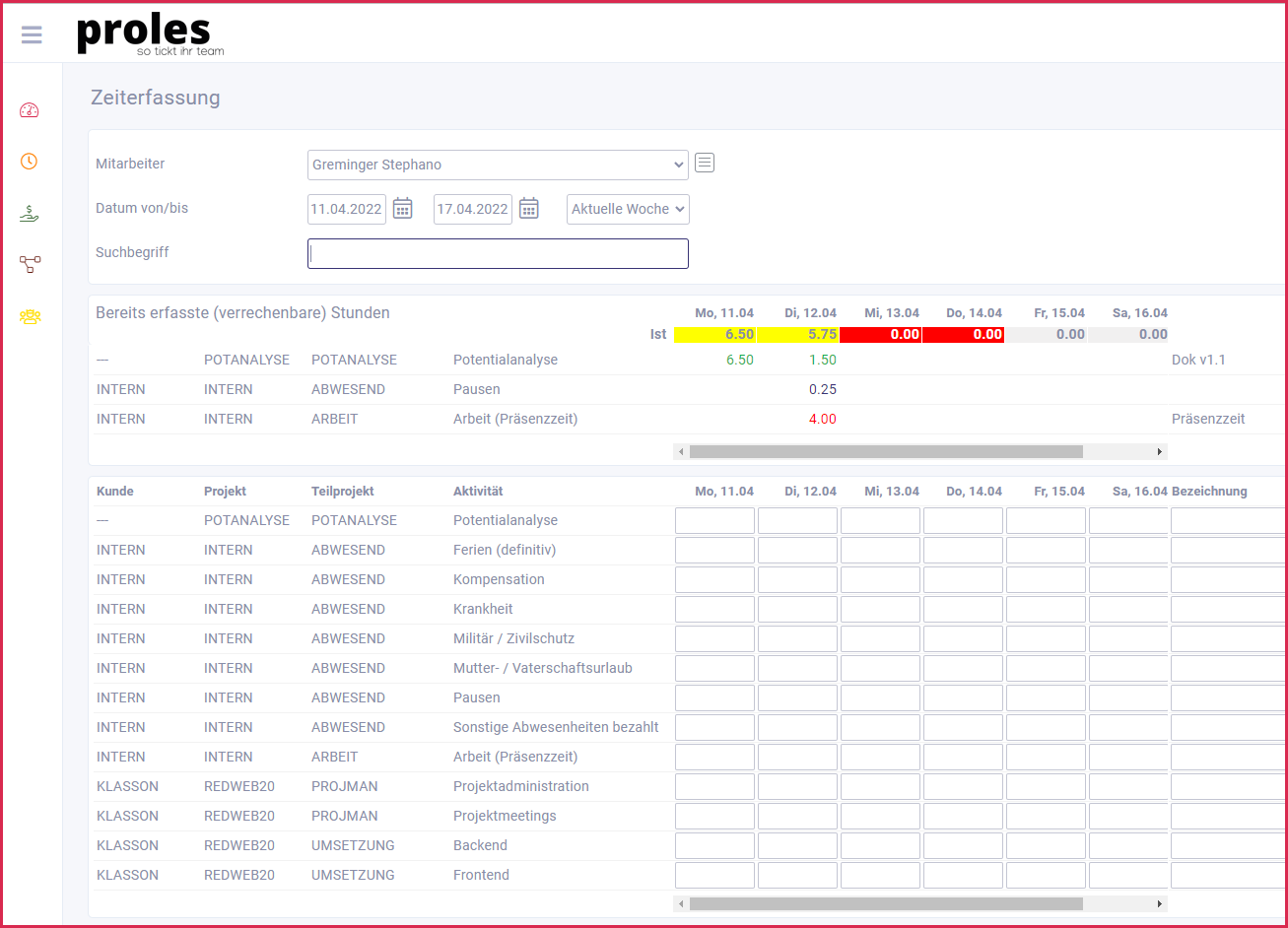The width and height of the screenshot is (1288, 928).
Task: Click the start date field 11.04.2022
Action: [x=347, y=209]
